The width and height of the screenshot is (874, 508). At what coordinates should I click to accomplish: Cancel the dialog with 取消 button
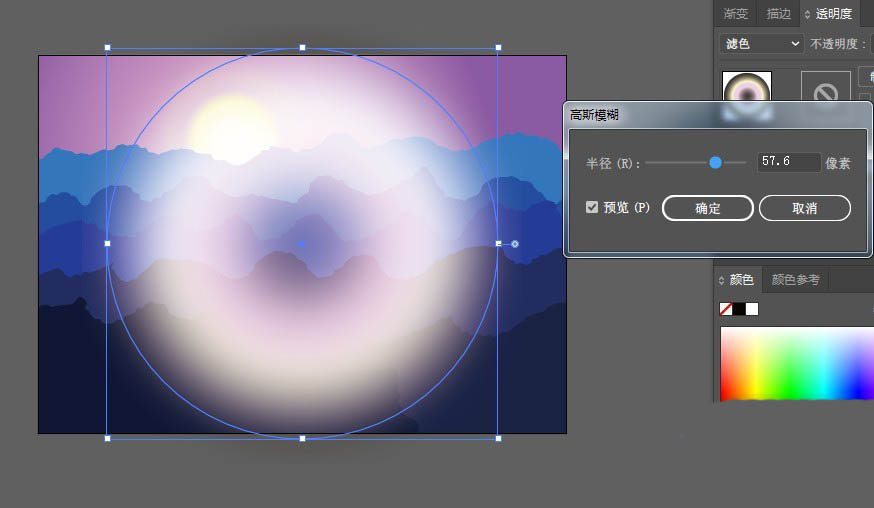click(805, 208)
